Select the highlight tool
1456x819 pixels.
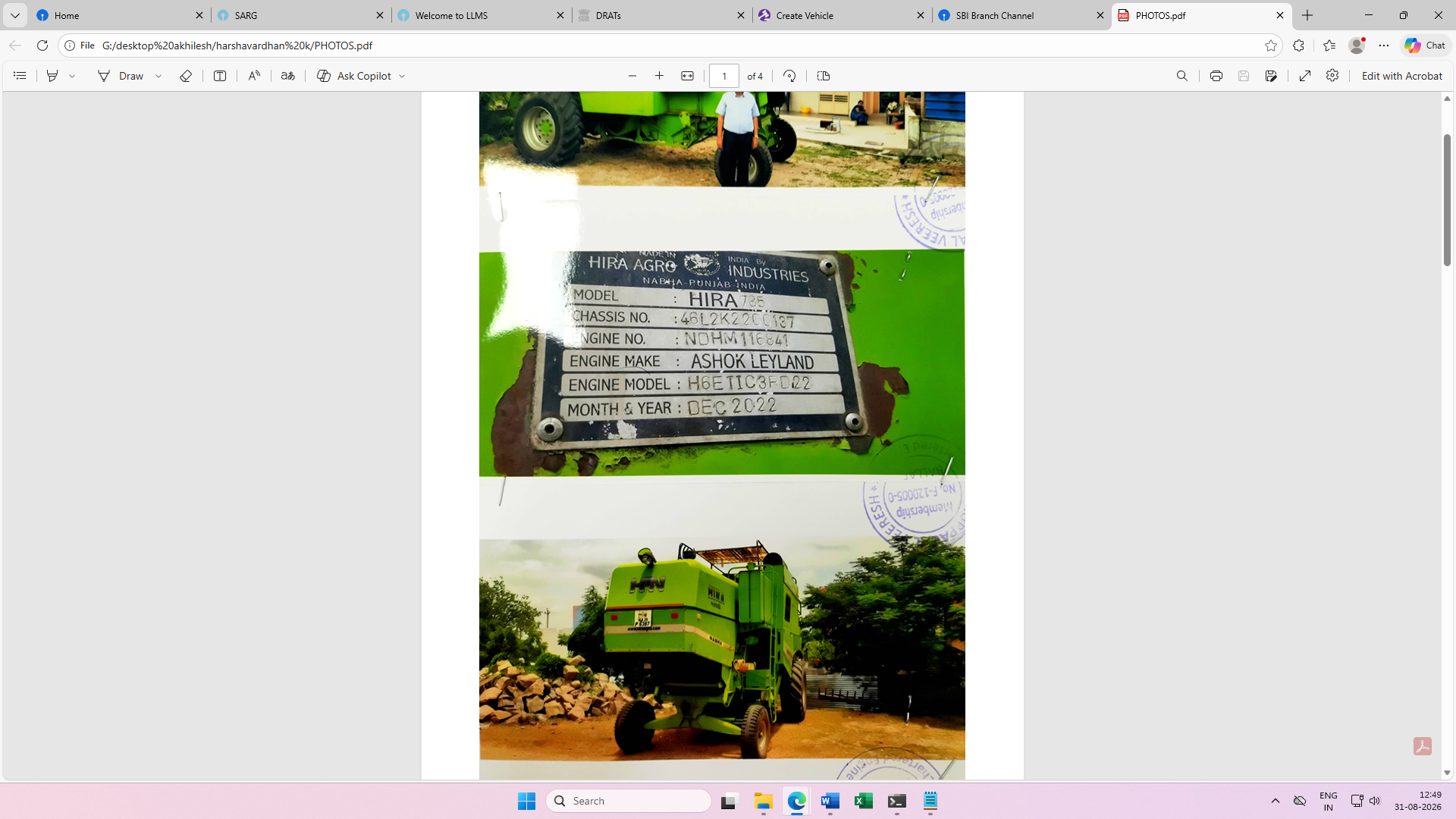click(52, 76)
